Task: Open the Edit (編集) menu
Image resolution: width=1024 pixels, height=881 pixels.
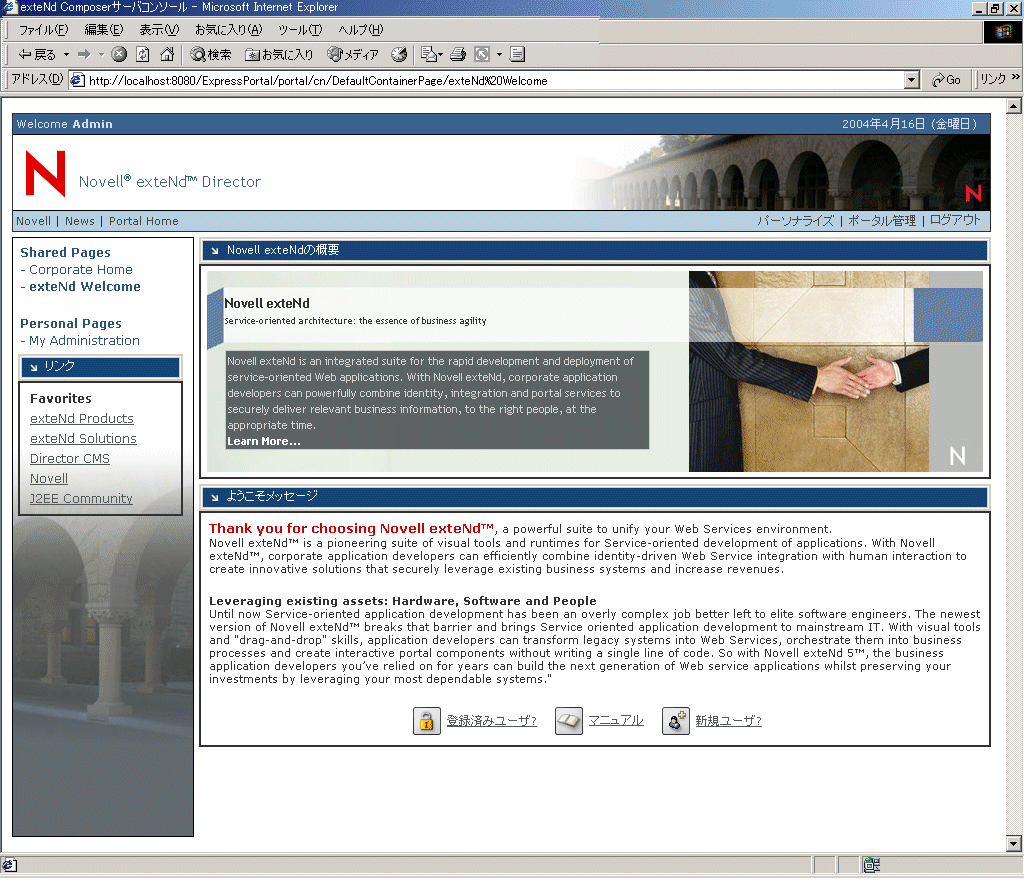Action: [104, 30]
